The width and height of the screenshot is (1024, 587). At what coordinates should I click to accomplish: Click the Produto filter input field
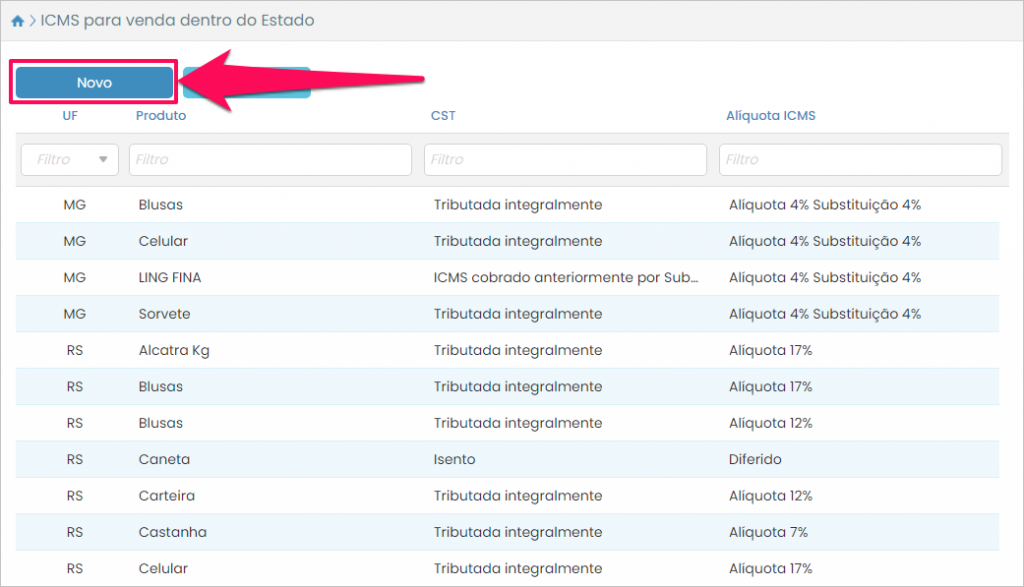point(270,160)
